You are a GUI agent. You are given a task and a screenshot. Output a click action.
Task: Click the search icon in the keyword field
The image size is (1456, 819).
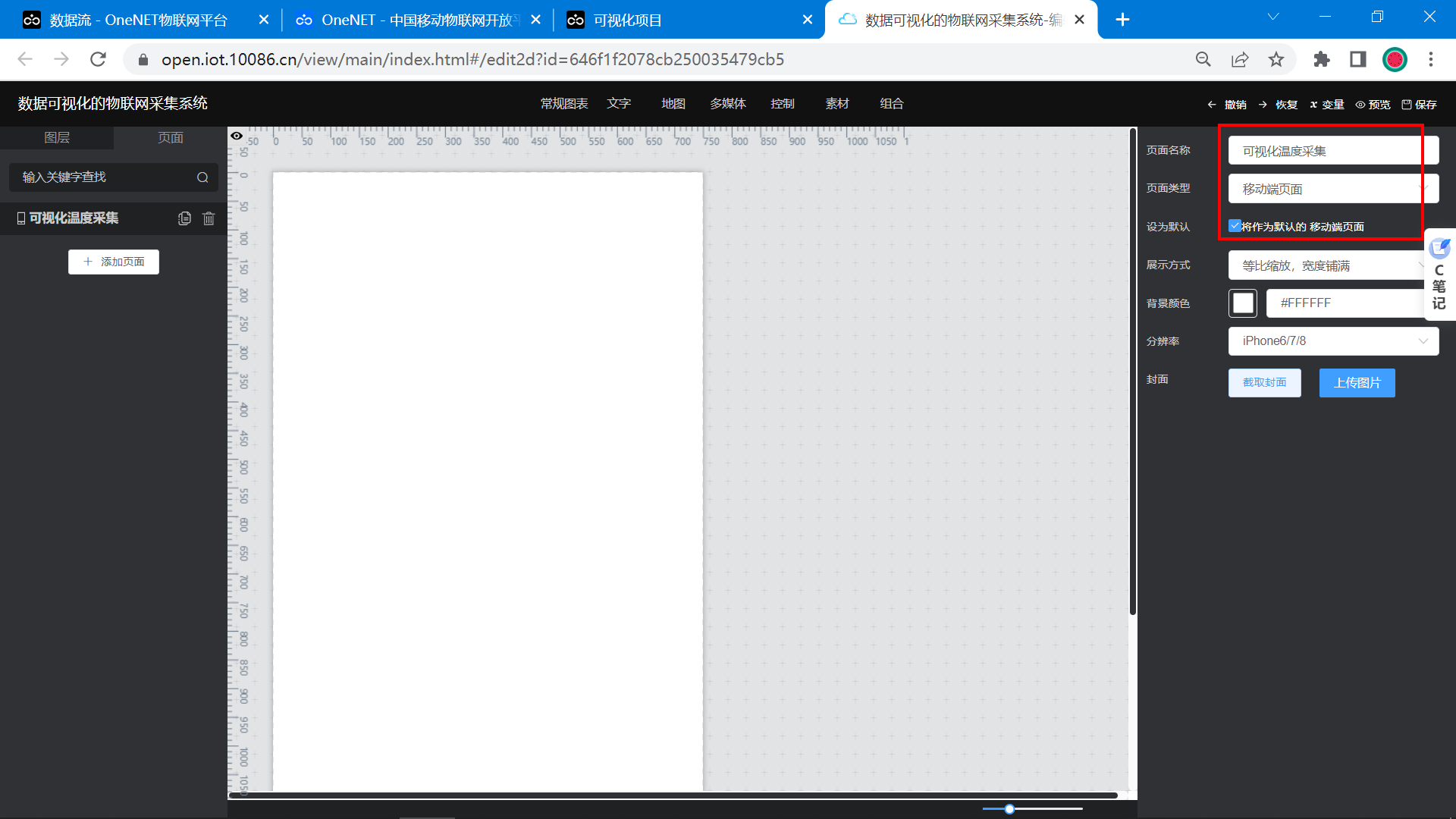202,177
